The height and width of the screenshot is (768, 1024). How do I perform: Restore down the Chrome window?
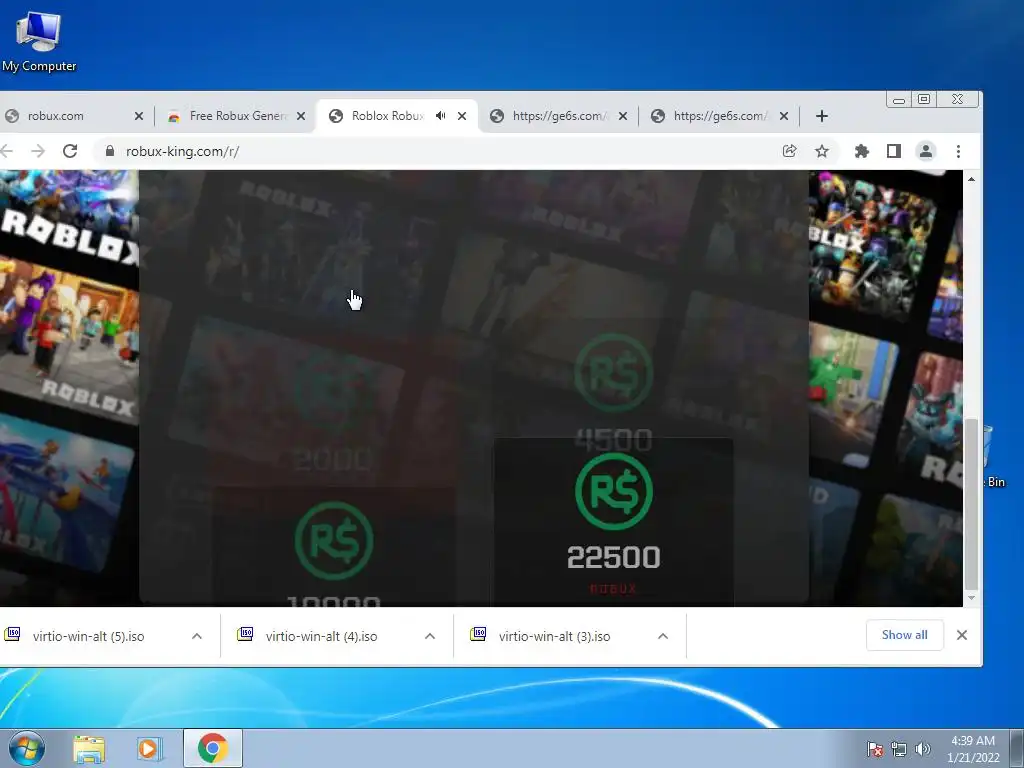924,99
